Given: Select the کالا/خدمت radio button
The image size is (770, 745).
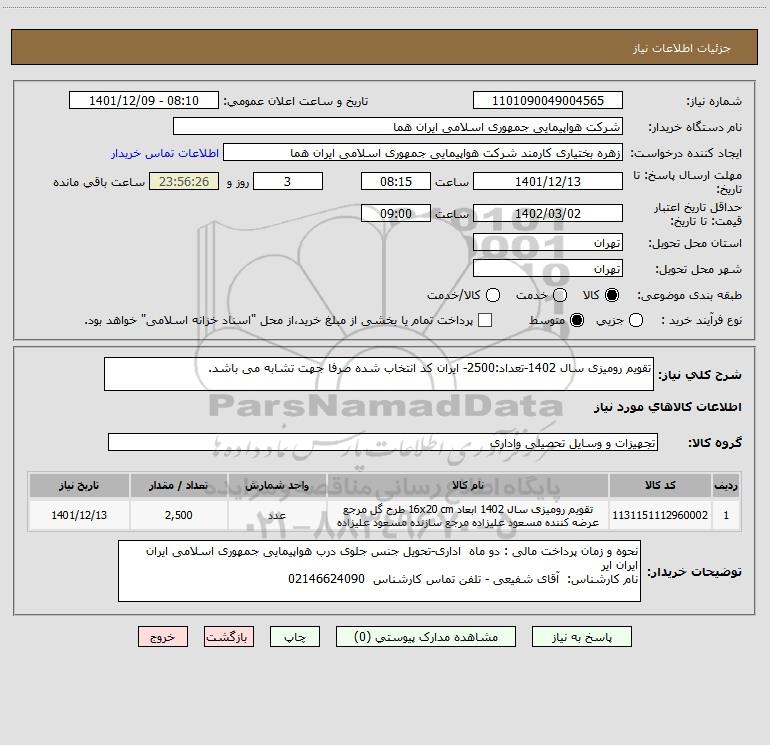Looking at the screenshot, I should coord(493,295).
